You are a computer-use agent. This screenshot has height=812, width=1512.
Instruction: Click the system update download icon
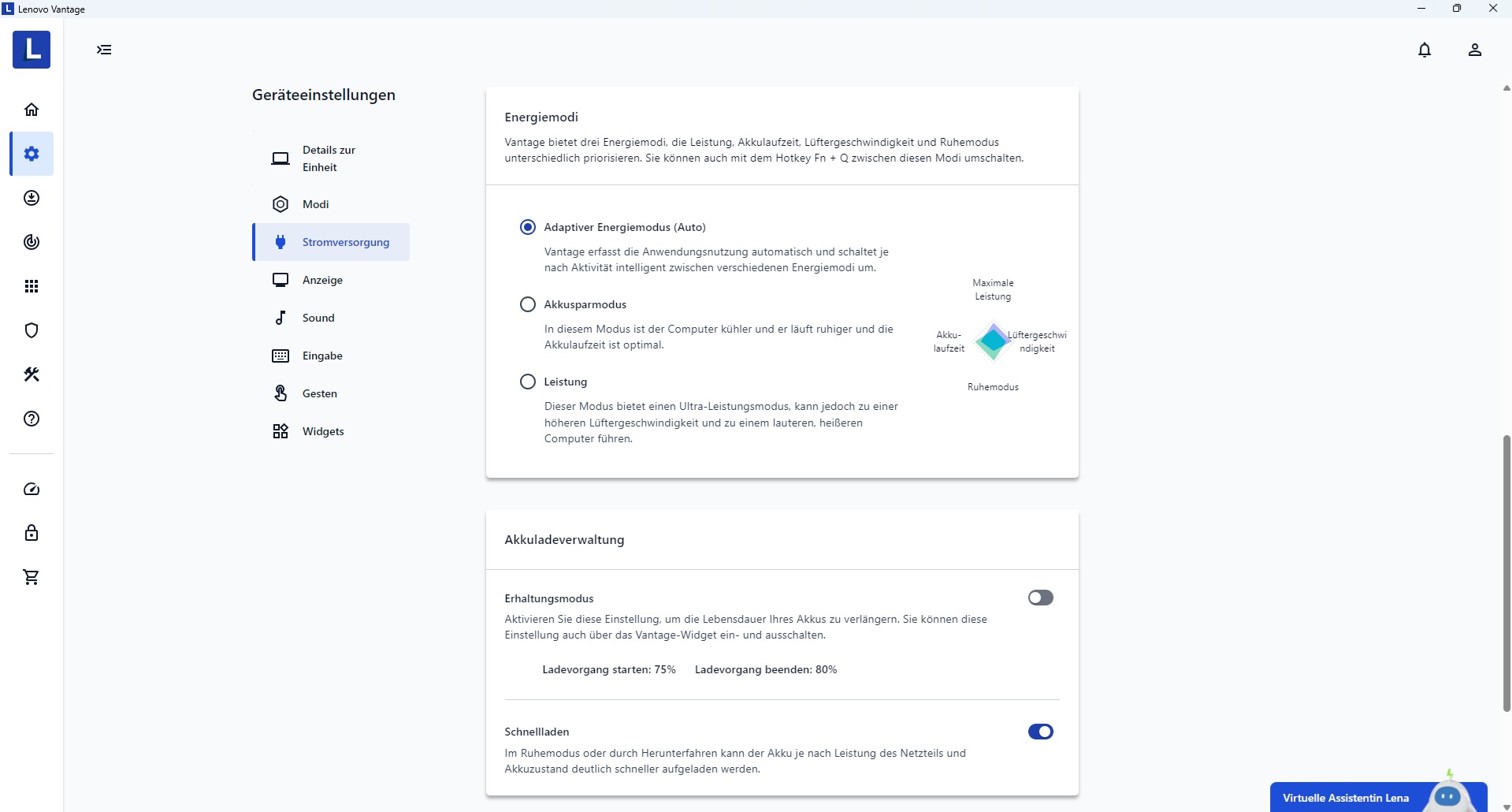tap(32, 198)
